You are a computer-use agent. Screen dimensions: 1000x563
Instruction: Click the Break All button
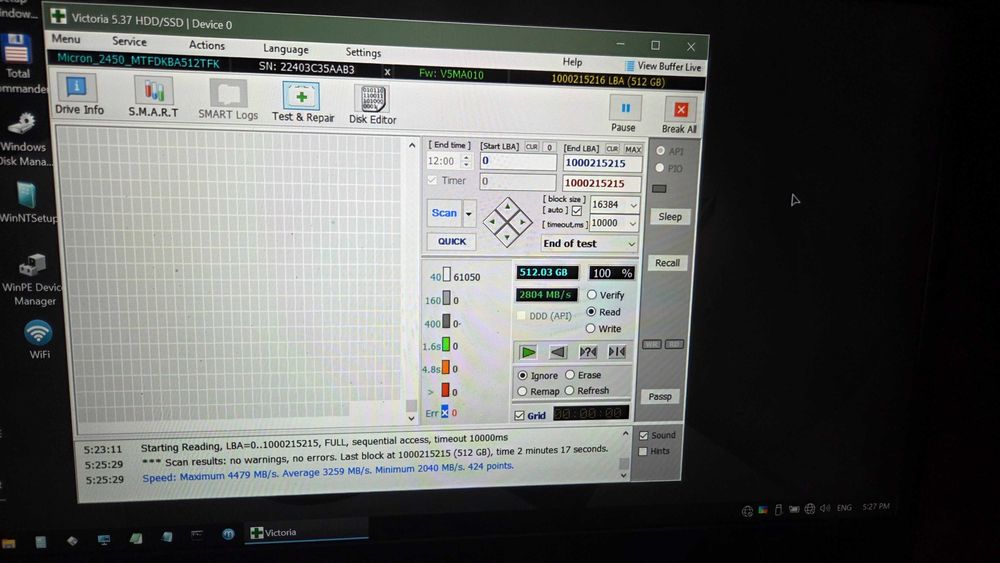coord(679,115)
